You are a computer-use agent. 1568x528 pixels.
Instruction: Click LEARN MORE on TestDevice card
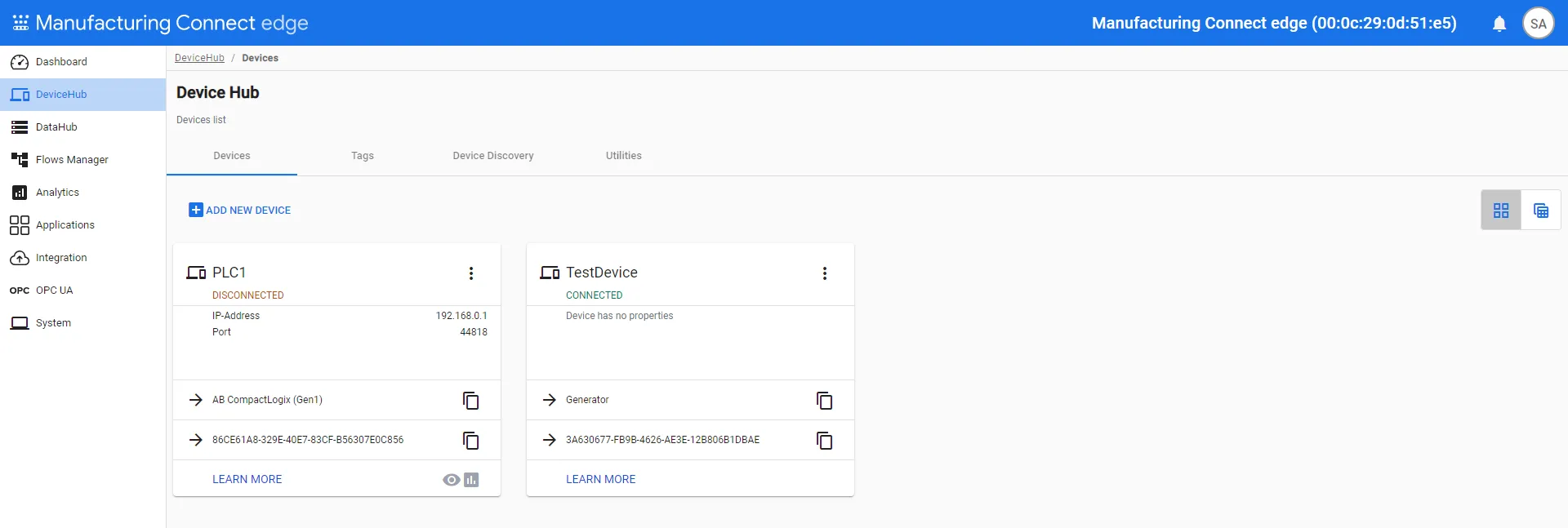[601, 479]
